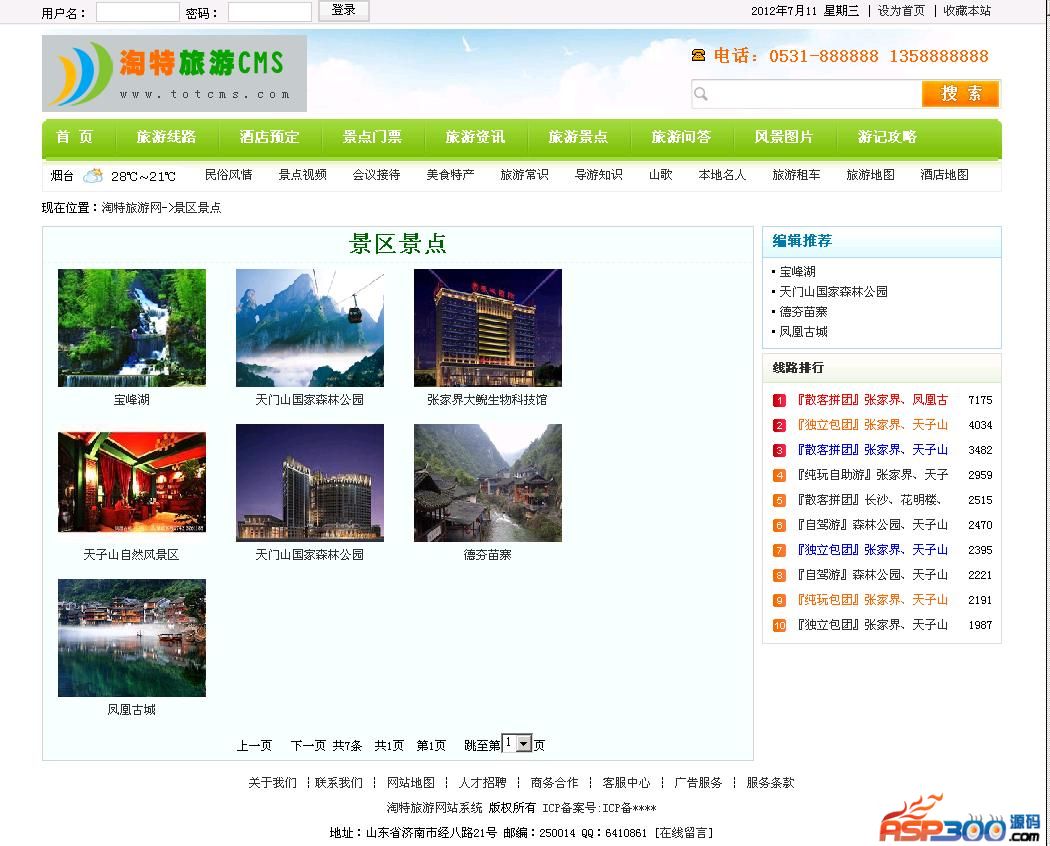Click the number 1 ranking badge
Image resolution: width=1050 pixels, height=846 pixels.
779,400
